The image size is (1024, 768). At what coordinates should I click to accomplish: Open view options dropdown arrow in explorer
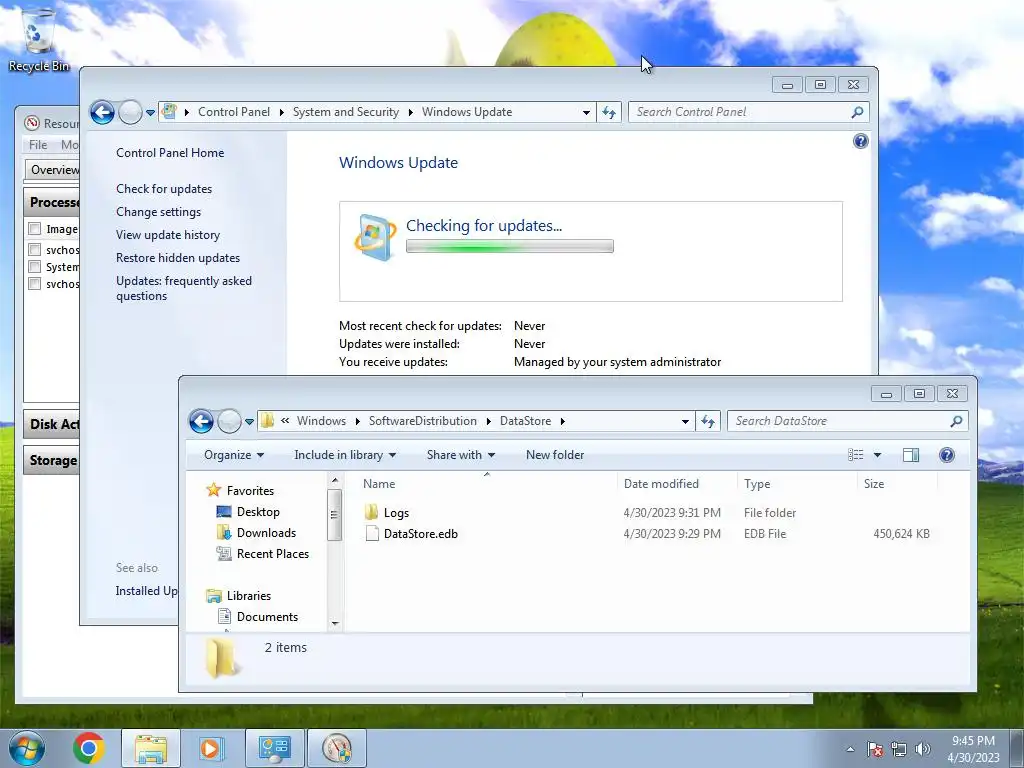(x=877, y=455)
